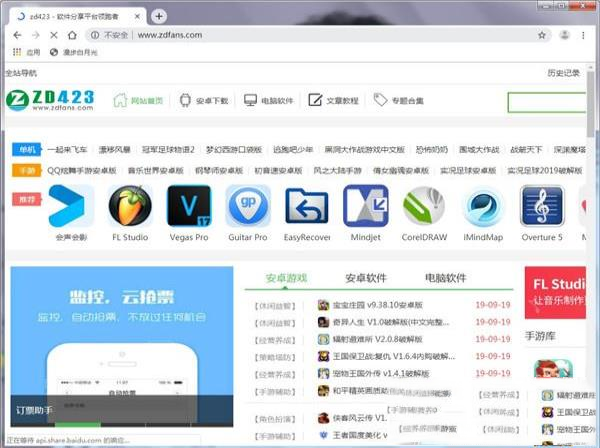600x448 pixels.
Task: Click the browser forward arrow
Action: click(36, 35)
